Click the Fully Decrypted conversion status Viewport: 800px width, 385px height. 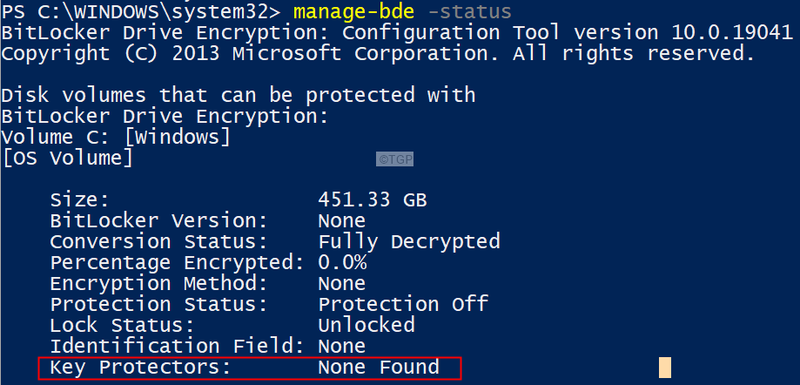[409, 242]
